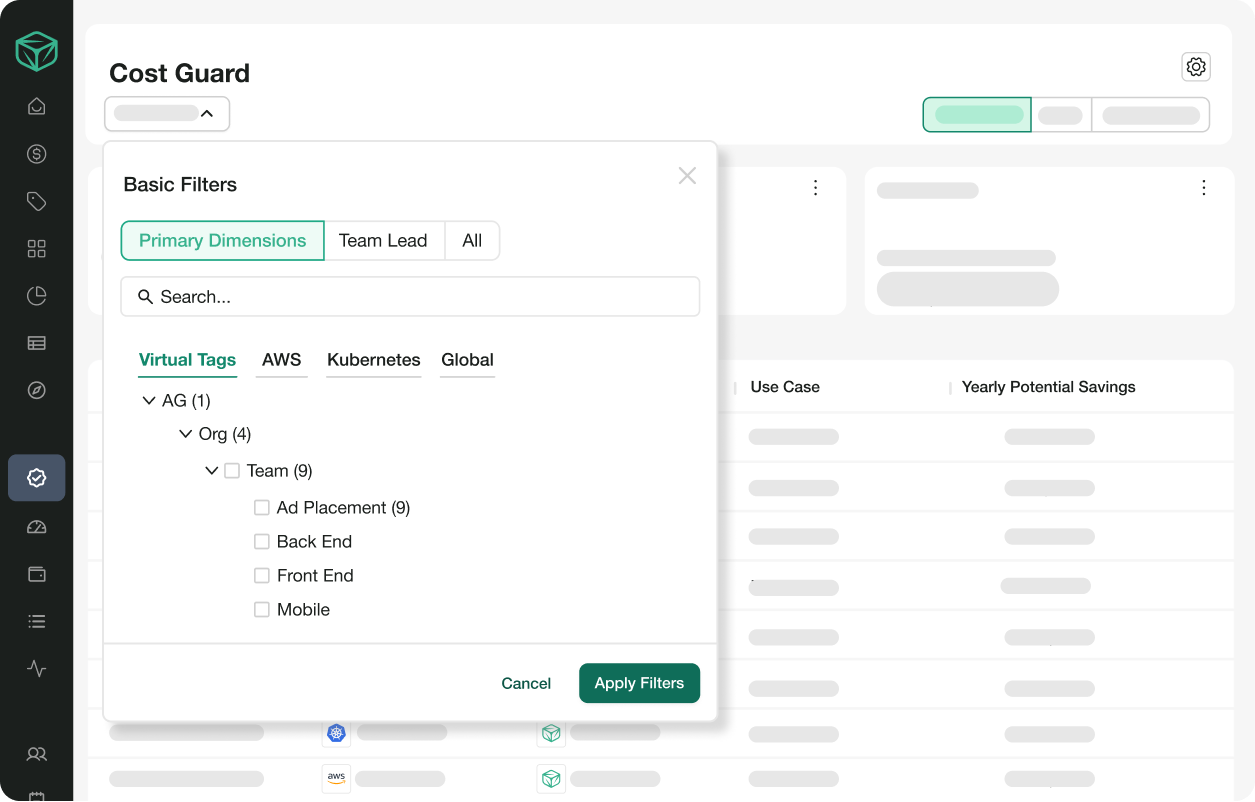The image size is (1255, 802).
Task: Click the home icon in sidebar
Action: [x=37, y=107]
